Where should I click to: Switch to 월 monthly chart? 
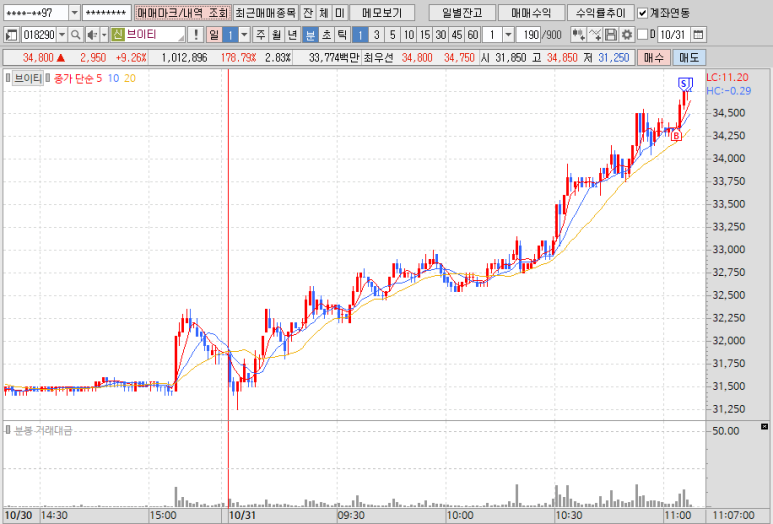click(x=277, y=35)
